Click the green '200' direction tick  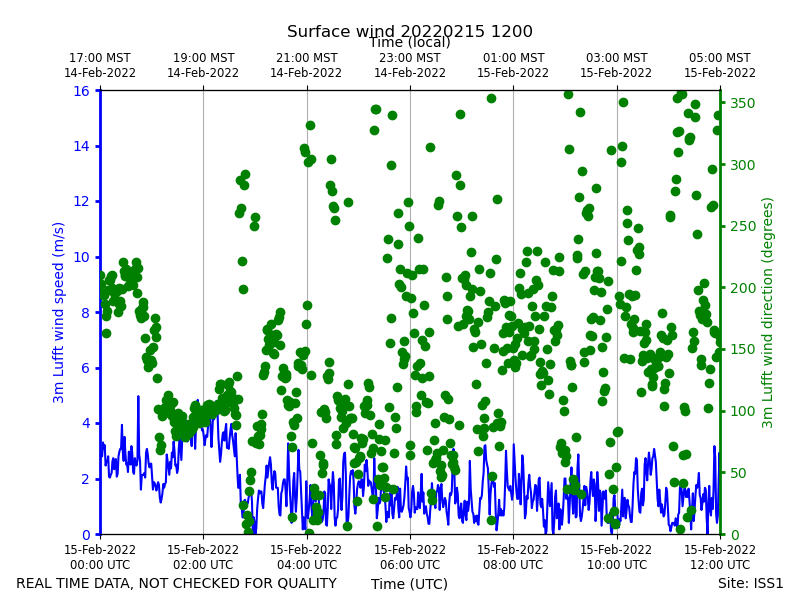(743, 288)
